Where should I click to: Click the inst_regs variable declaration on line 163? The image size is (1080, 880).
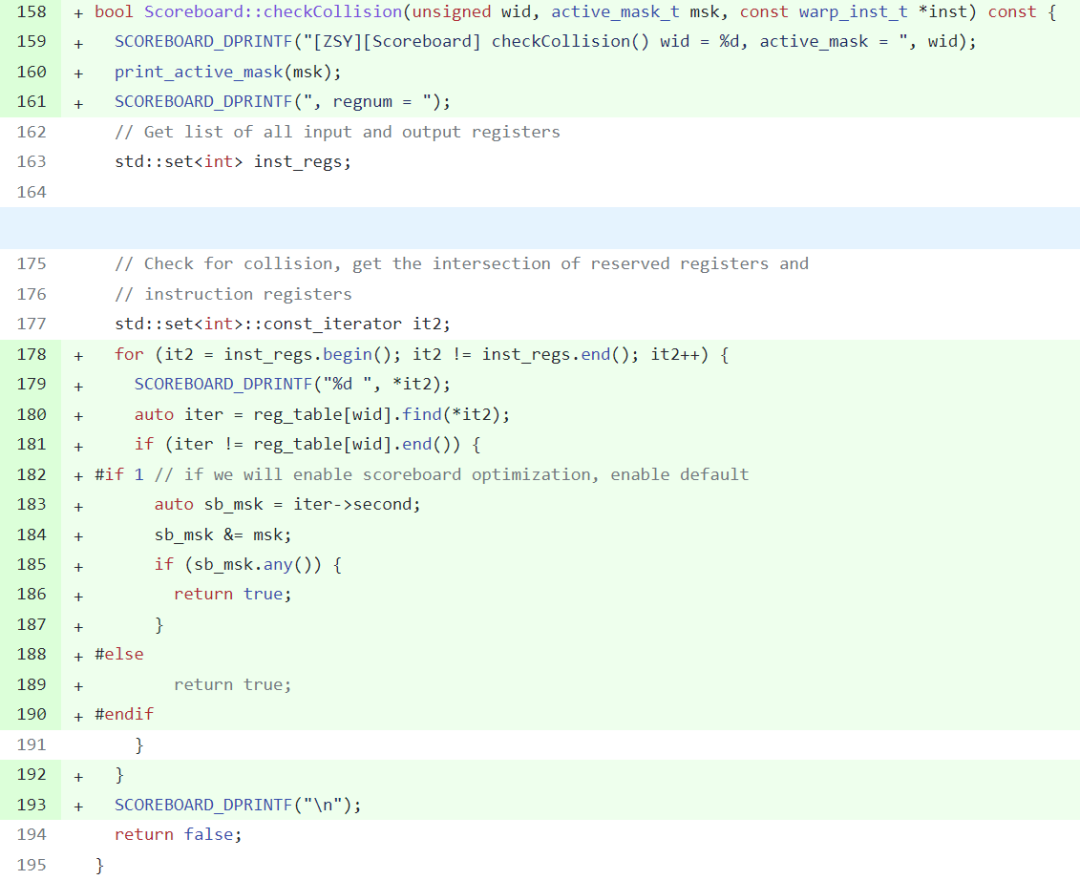click(x=302, y=162)
